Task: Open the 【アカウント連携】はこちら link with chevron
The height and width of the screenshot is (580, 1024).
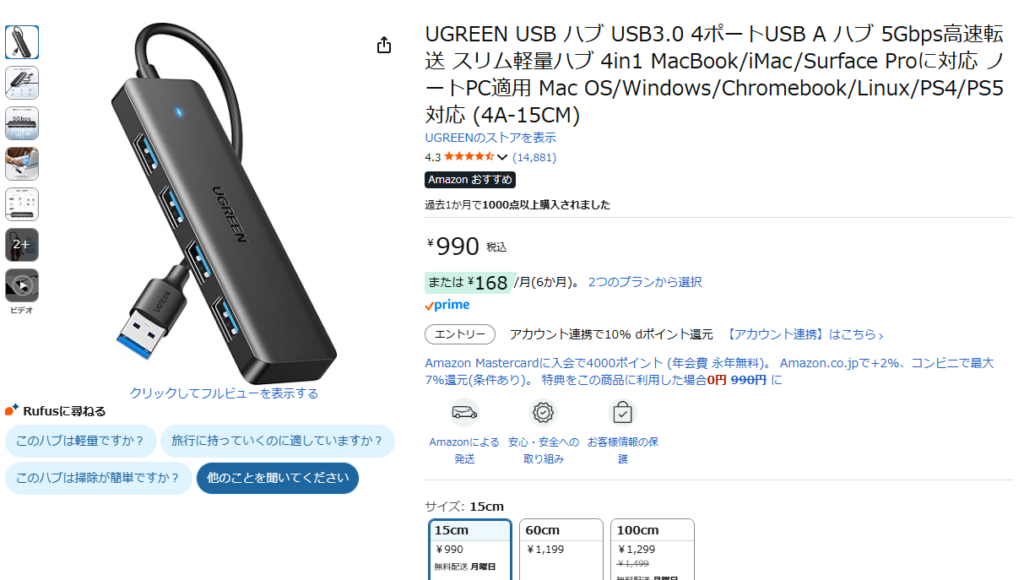Action: (805, 334)
